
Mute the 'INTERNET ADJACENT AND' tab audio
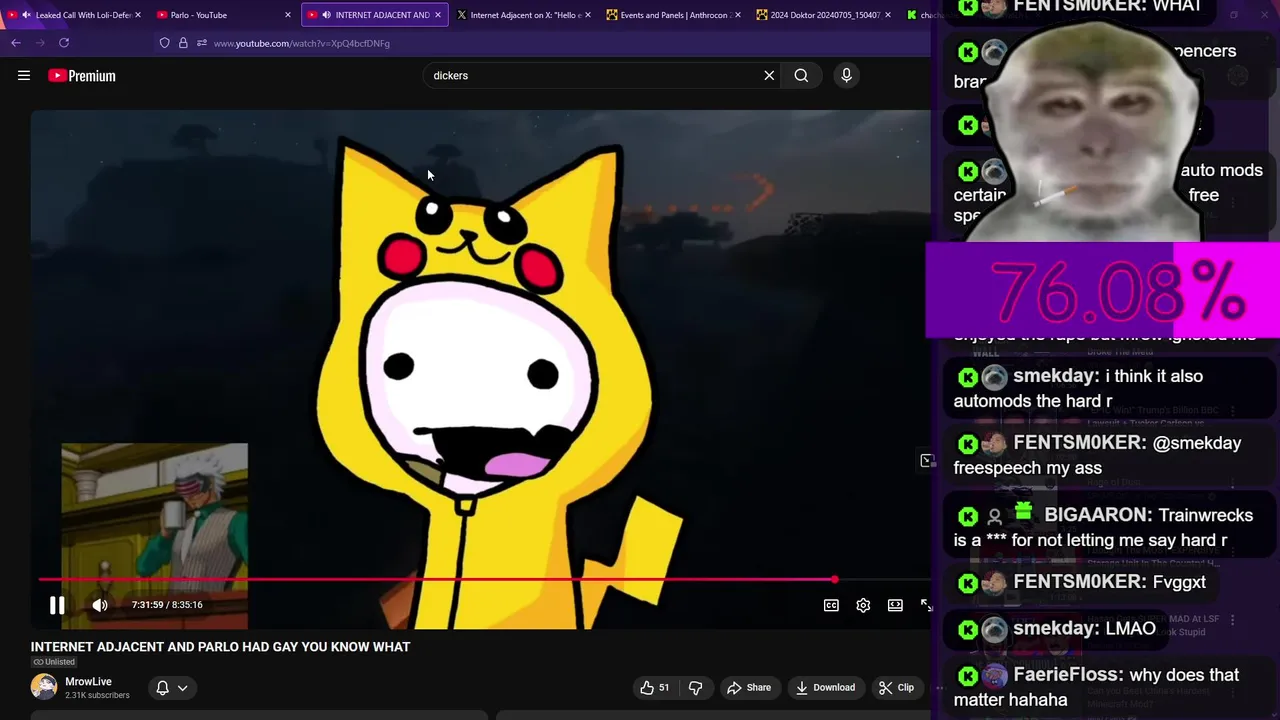(x=326, y=15)
